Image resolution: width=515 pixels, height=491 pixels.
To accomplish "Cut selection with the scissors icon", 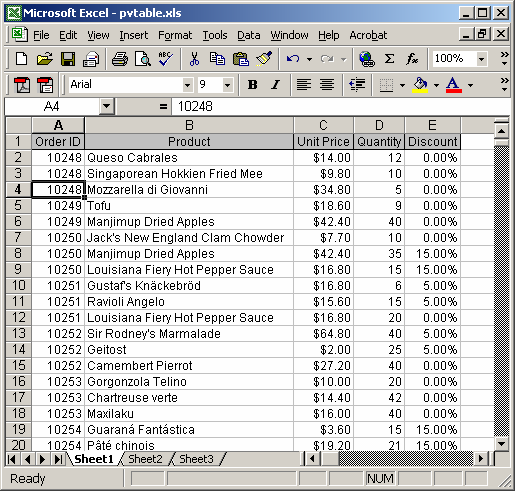I will coord(194,59).
